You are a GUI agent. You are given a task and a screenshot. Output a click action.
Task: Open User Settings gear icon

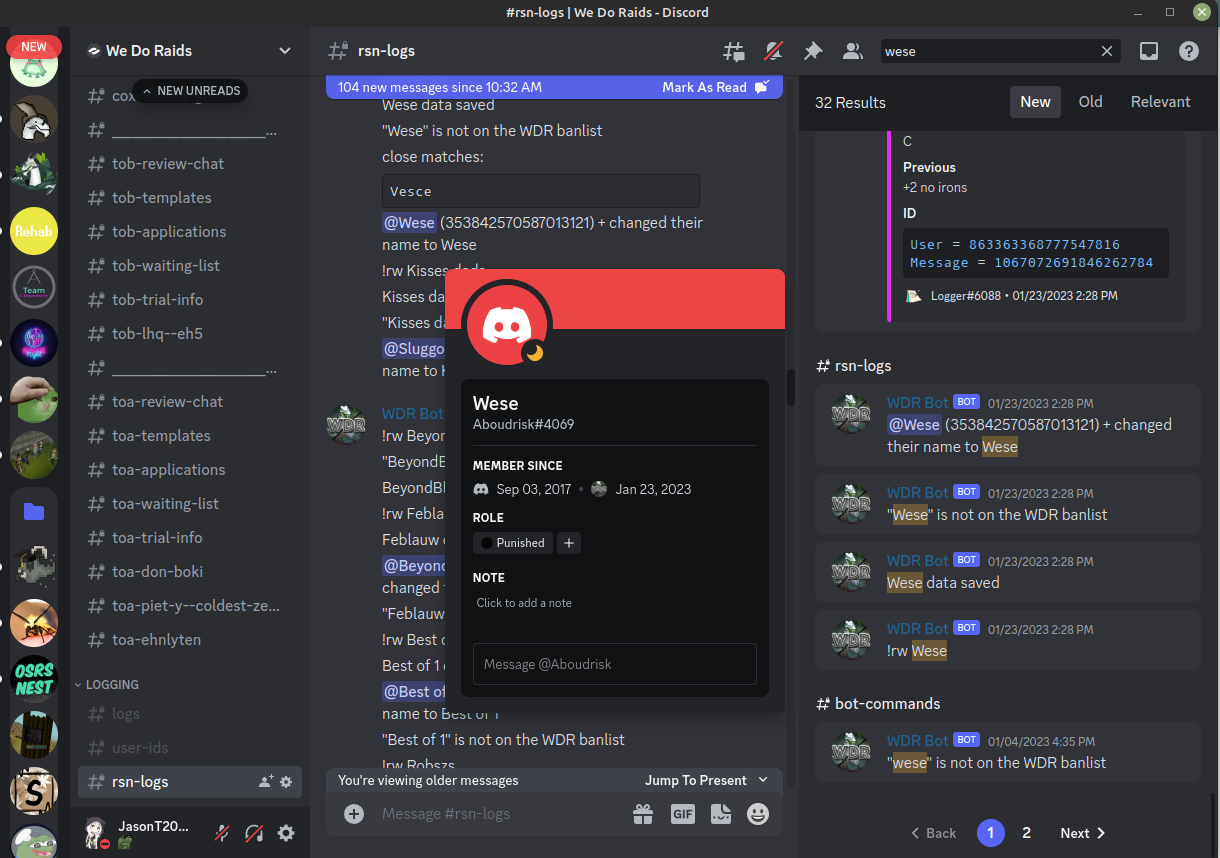[x=286, y=832]
